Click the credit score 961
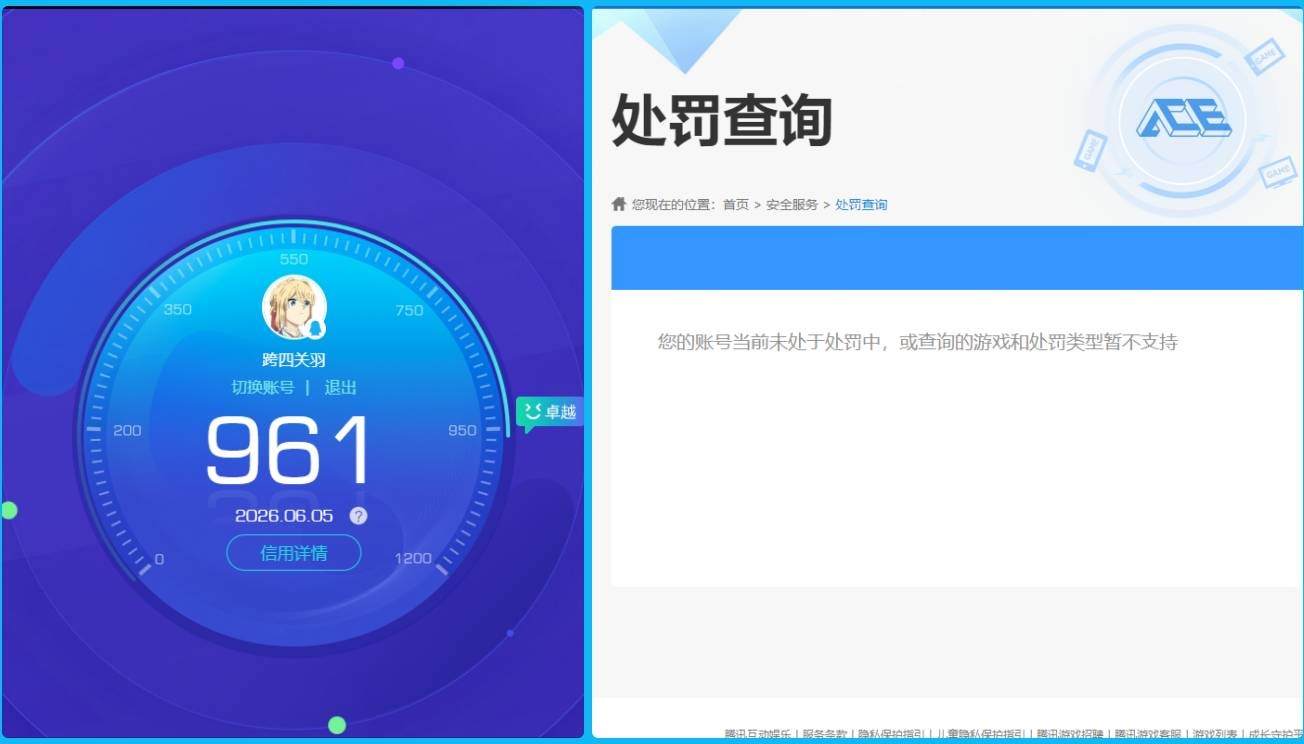Image resolution: width=1304 pixels, height=744 pixels. pos(288,451)
